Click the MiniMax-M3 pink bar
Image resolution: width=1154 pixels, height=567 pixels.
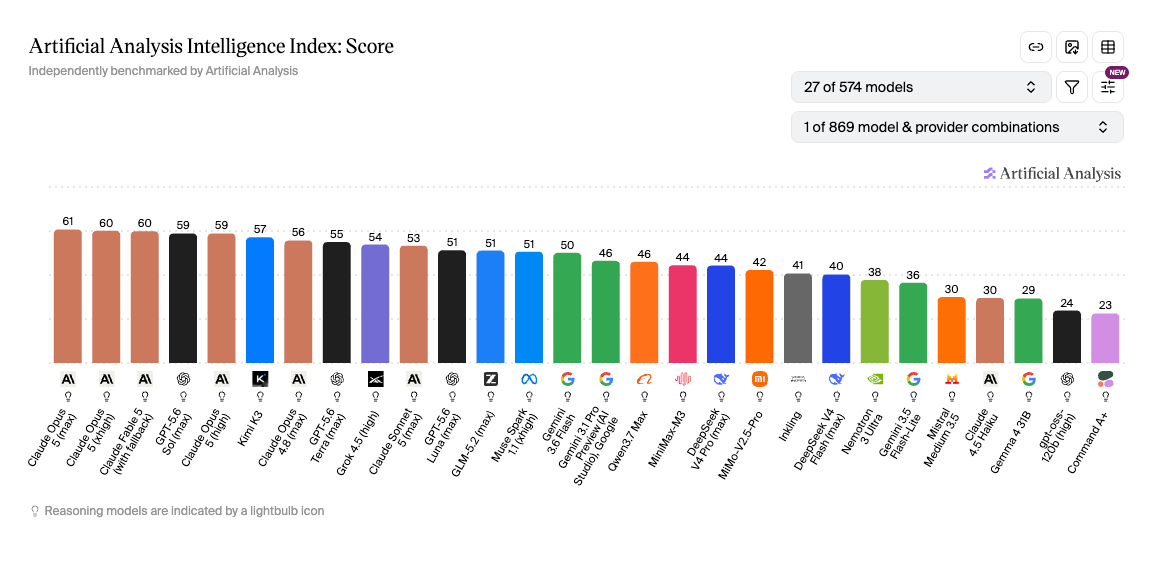click(x=683, y=314)
